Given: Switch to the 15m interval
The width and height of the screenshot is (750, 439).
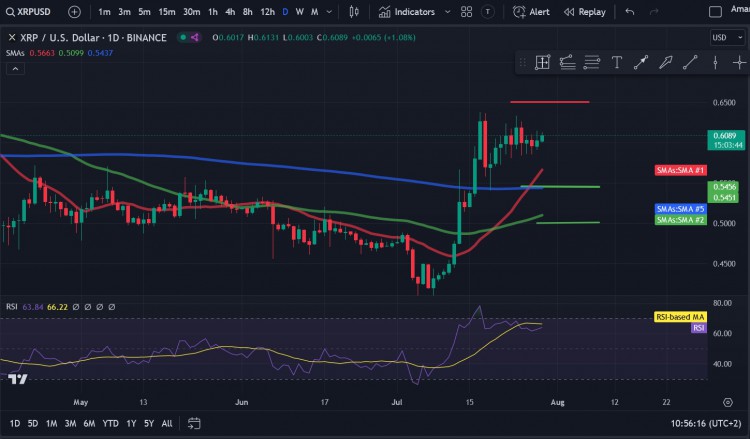Looking at the screenshot, I should click(x=166, y=11).
